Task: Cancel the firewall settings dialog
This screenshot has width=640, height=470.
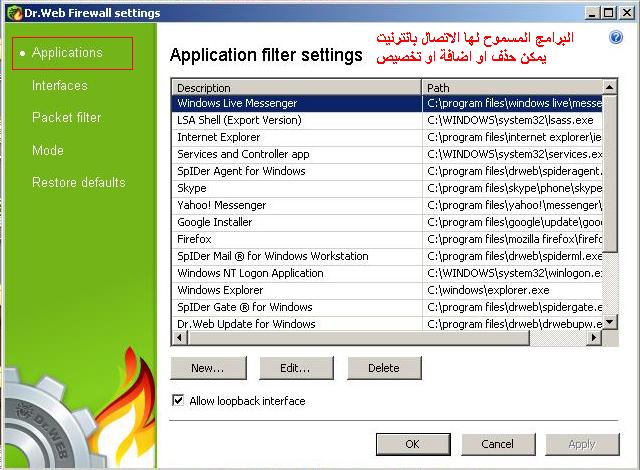Action: pos(498,444)
